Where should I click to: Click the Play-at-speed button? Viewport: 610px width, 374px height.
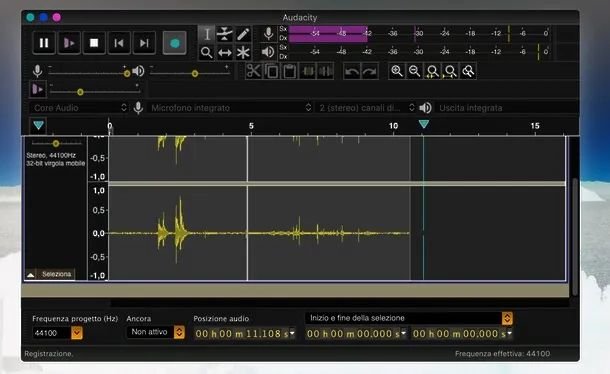pos(38,89)
